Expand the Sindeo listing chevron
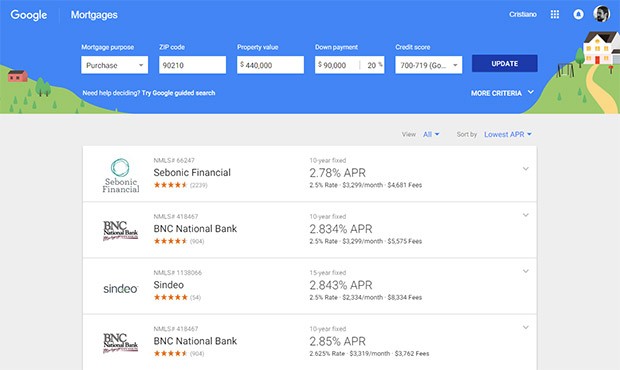Screen dimensions: 620x370 click(x=525, y=271)
